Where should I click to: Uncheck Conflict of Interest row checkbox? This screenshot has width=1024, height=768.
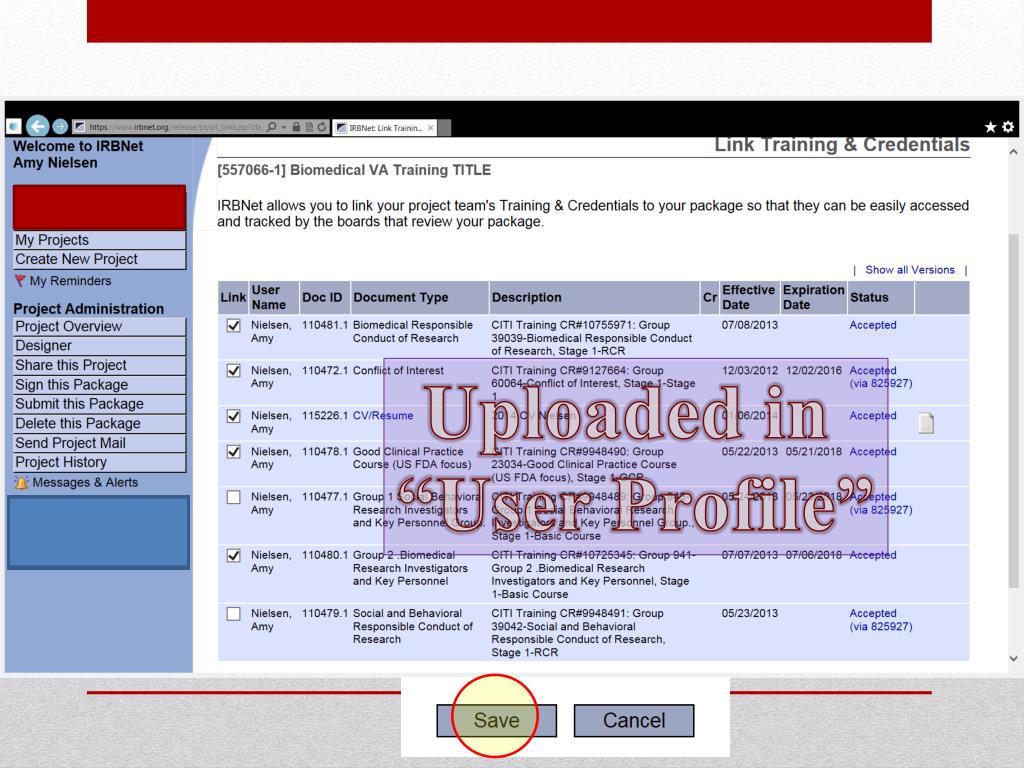tap(233, 370)
